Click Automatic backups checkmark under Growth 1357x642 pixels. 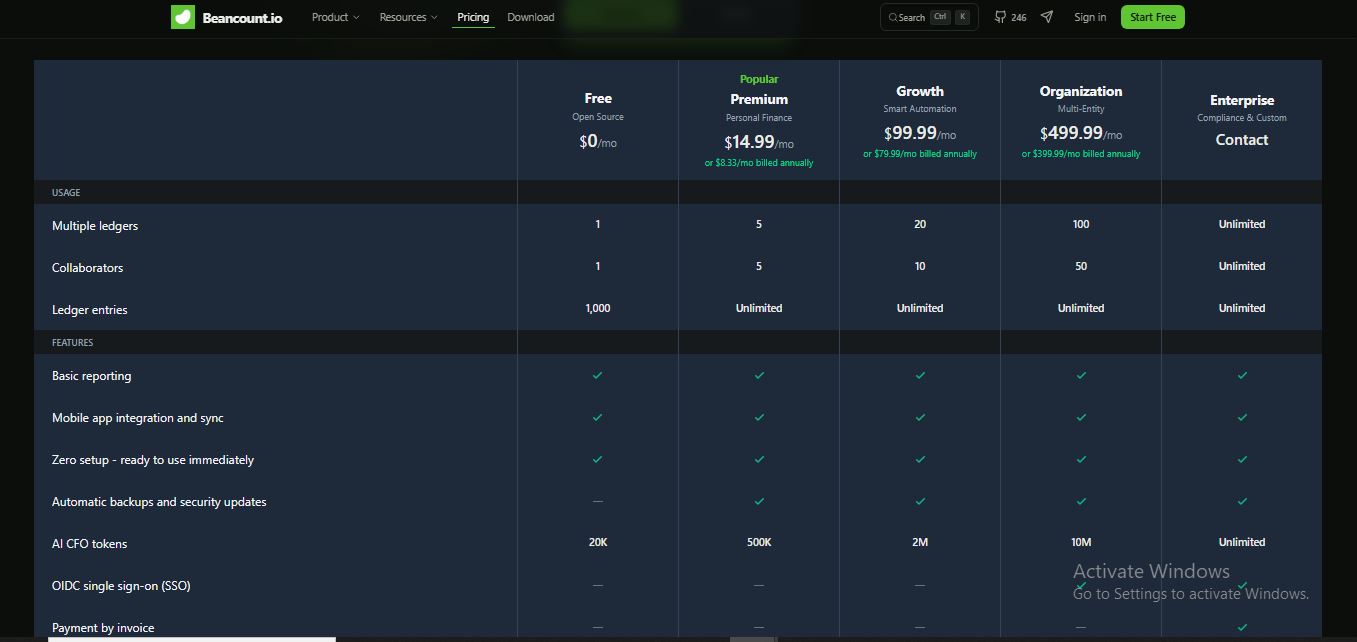click(920, 502)
